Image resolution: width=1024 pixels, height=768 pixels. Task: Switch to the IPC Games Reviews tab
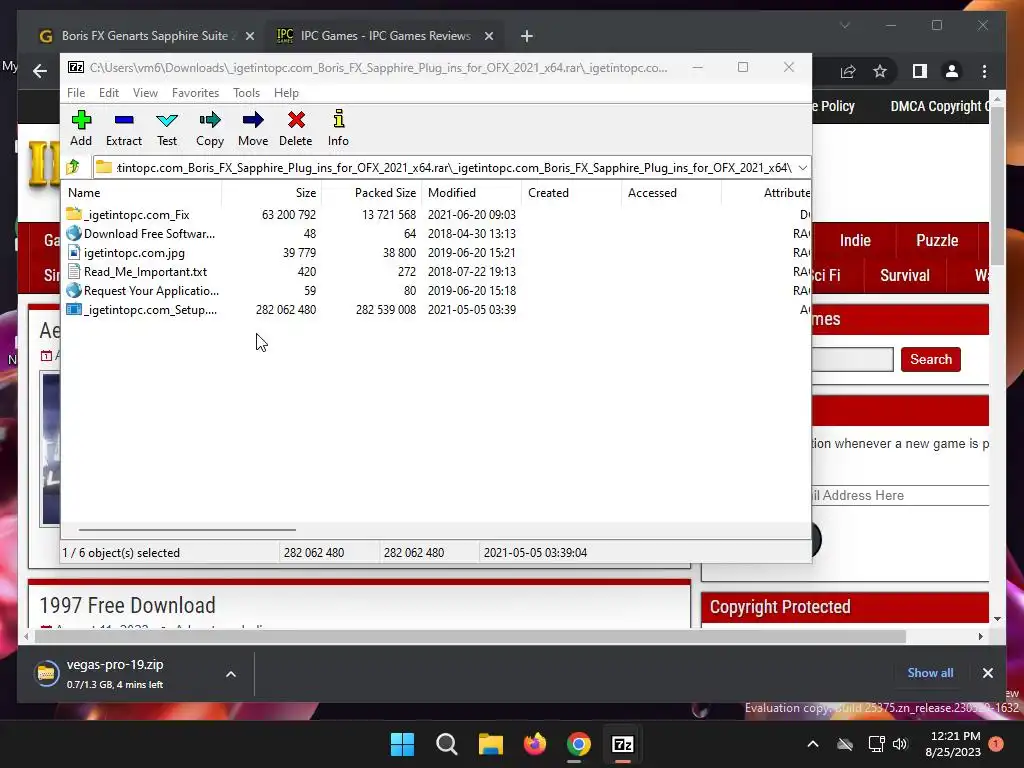[385, 36]
